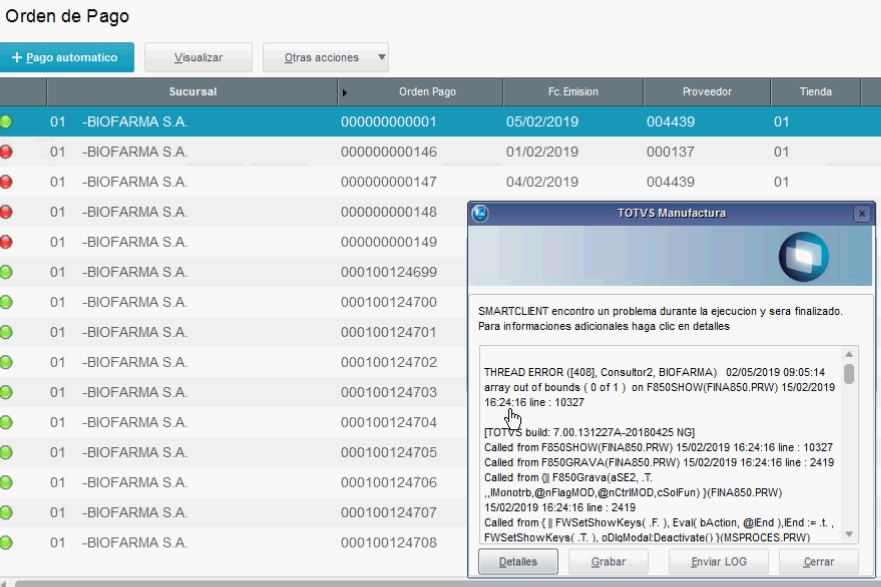
Task: Click the error log scrollbar down arrow
Action: point(849,534)
